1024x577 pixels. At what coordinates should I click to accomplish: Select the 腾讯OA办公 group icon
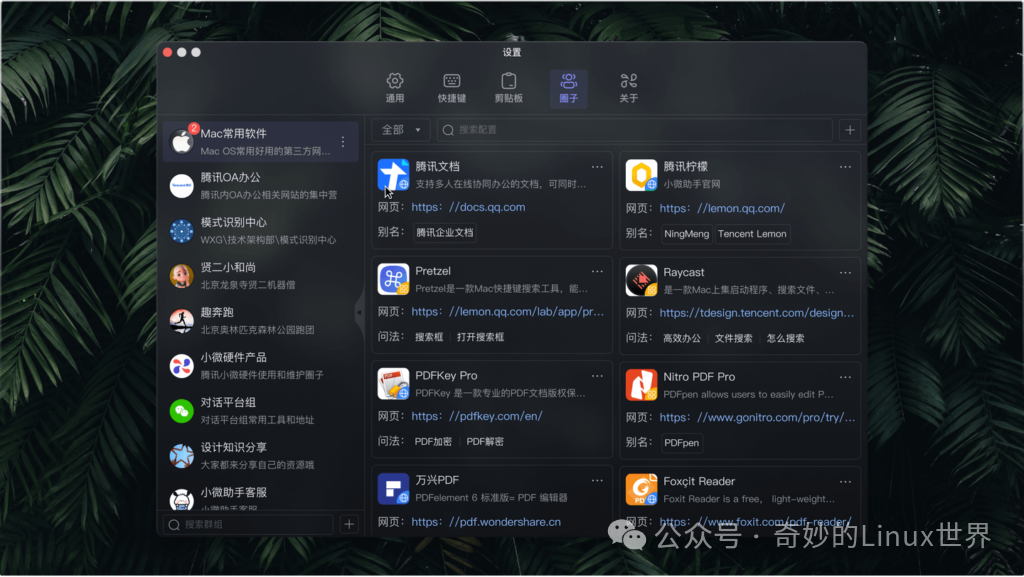pyautogui.click(x=182, y=186)
